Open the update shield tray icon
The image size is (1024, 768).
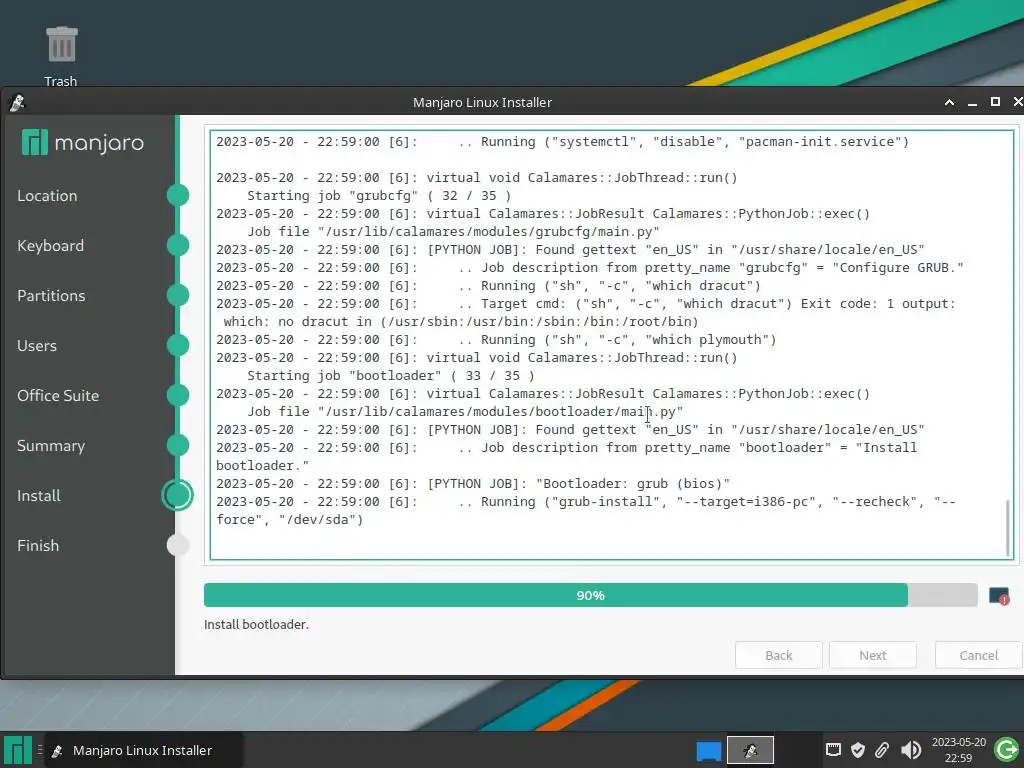(x=857, y=750)
